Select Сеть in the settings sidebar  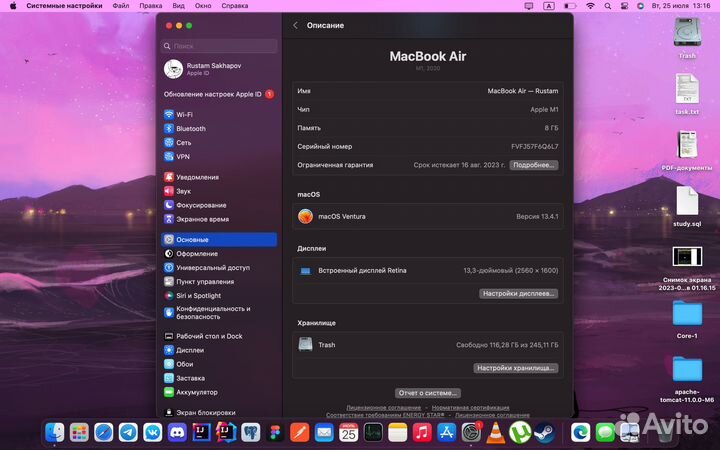click(x=178, y=142)
